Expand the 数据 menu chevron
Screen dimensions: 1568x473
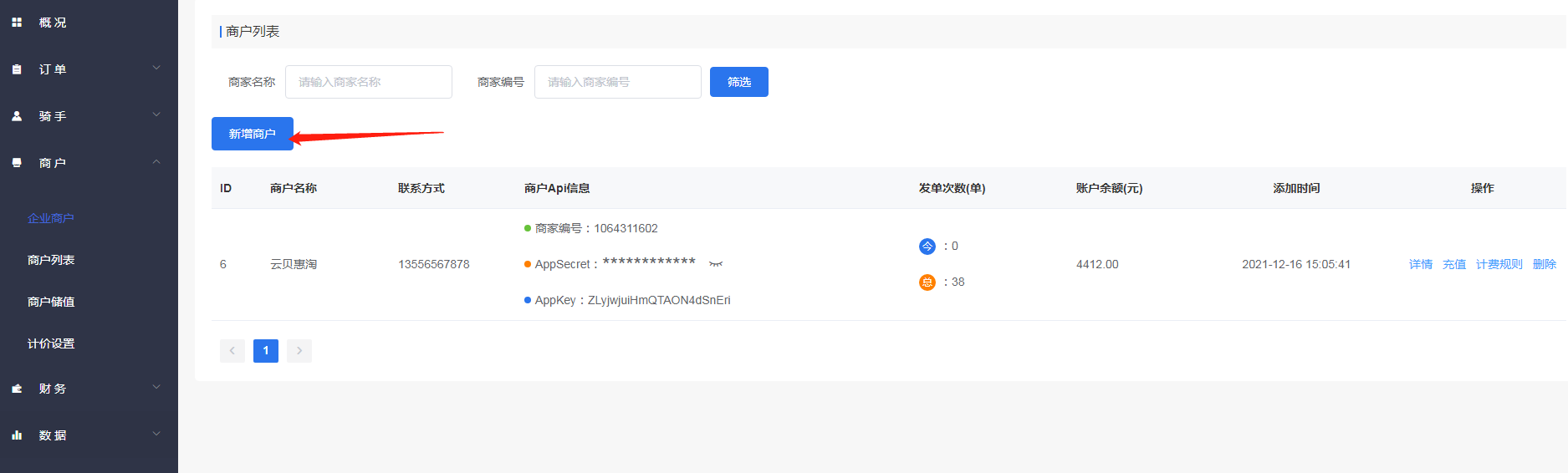click(156, 435)
